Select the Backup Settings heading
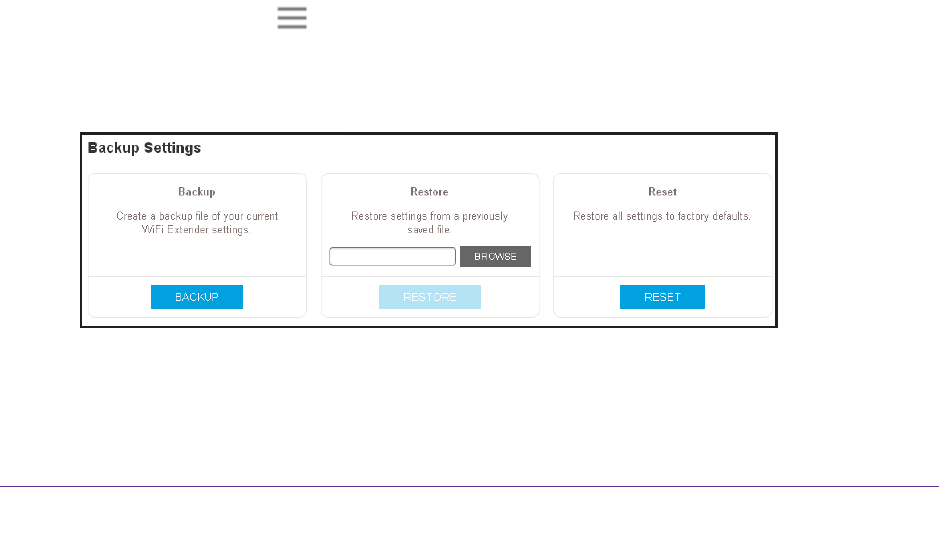The width and height of the screenshot is (941, 554). [x=144, y=148]
